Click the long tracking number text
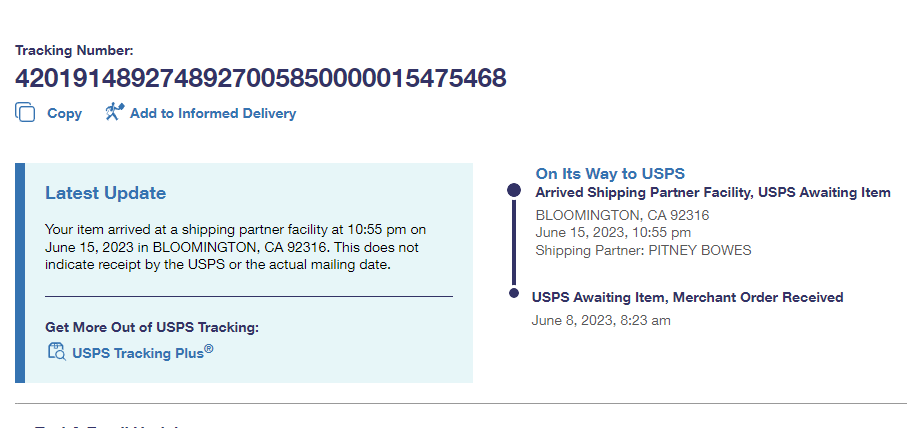Image resolution: width=907 pixels, height=428 pixels. (x=261, y=78)
